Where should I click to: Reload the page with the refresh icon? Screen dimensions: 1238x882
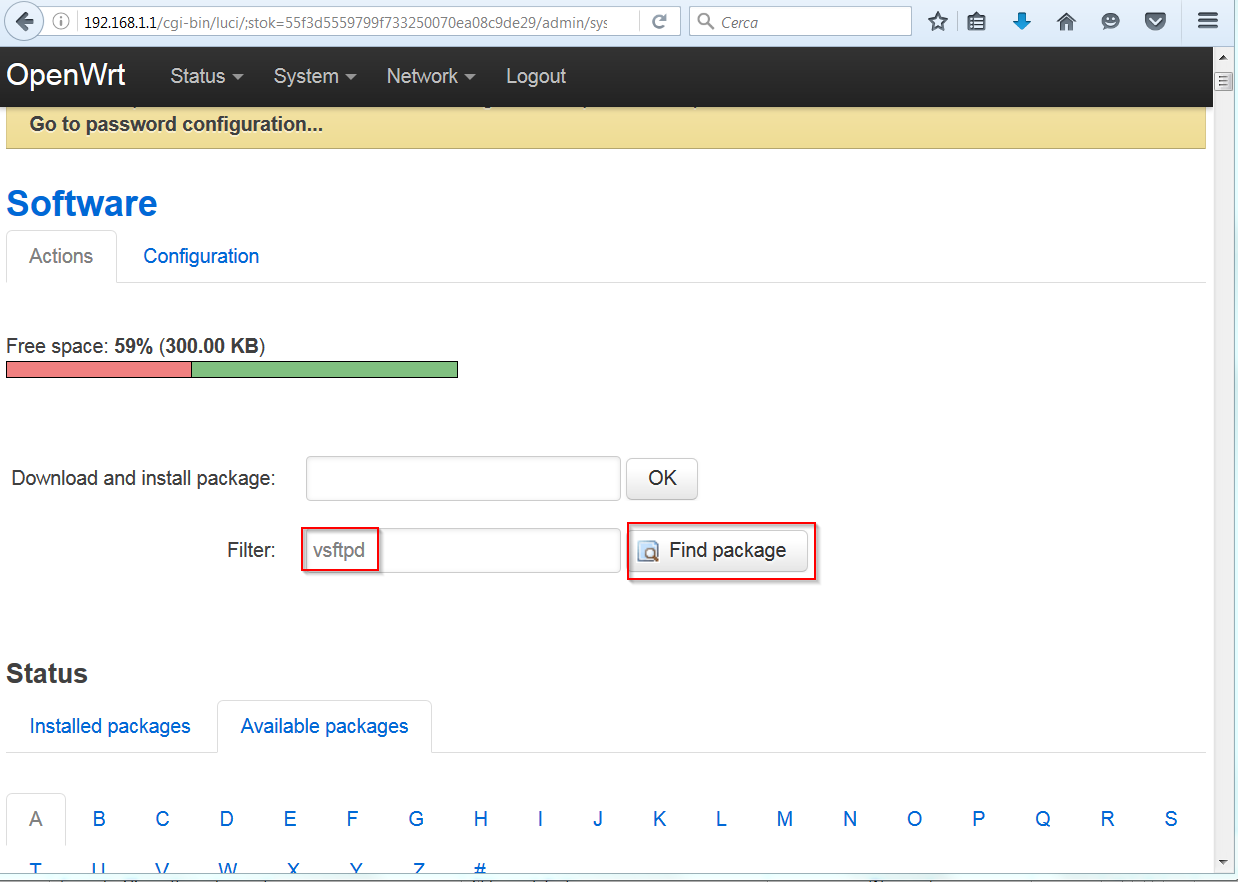click(x=659, y=21)
